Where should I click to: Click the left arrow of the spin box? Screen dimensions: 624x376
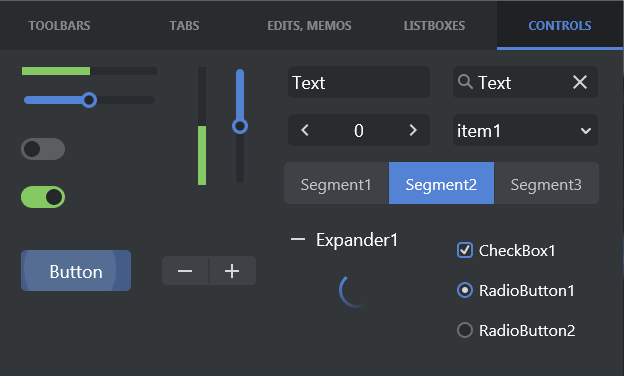305,130
